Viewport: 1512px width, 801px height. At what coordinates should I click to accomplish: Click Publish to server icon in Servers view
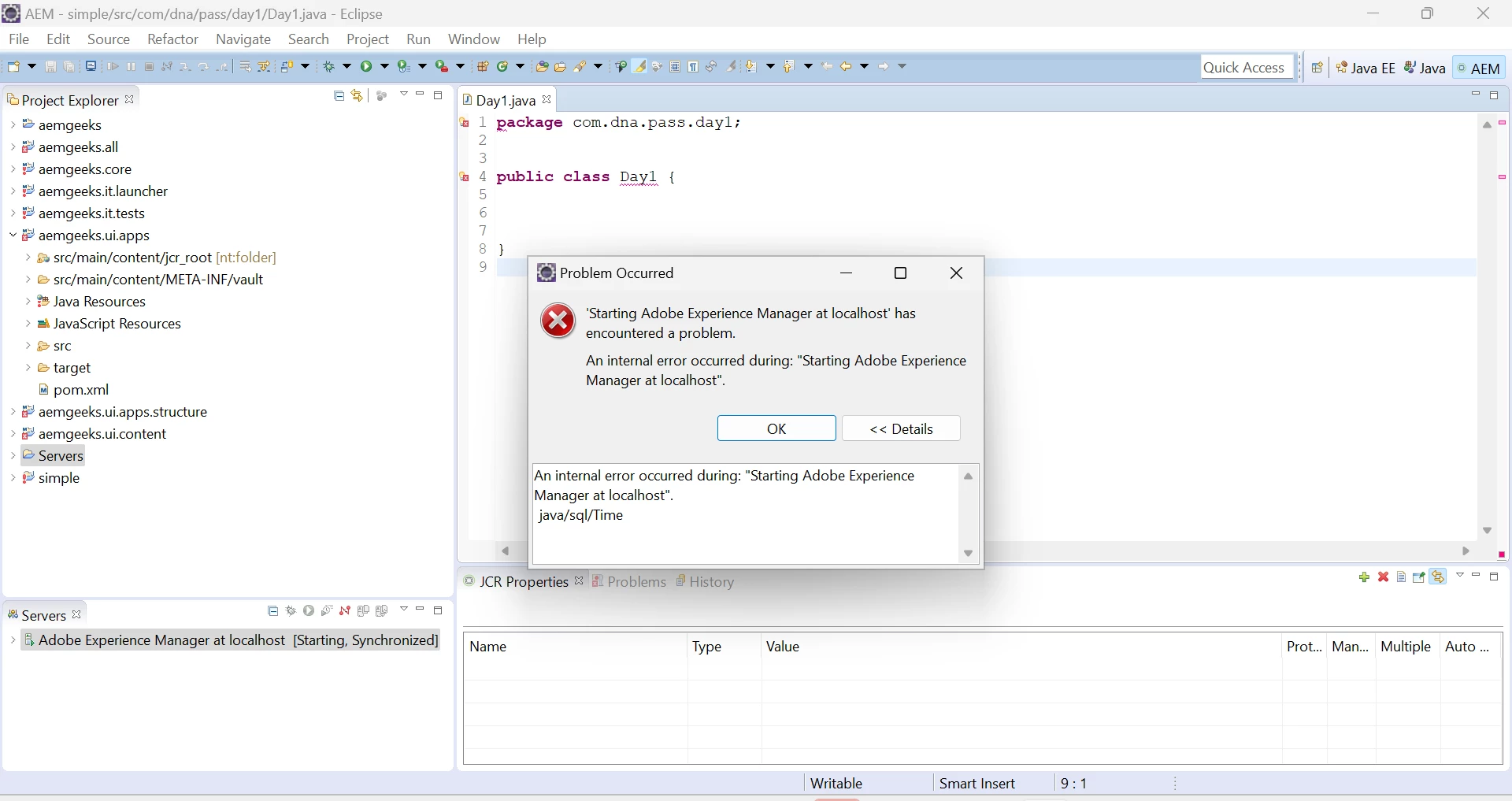tap(363, 611)
